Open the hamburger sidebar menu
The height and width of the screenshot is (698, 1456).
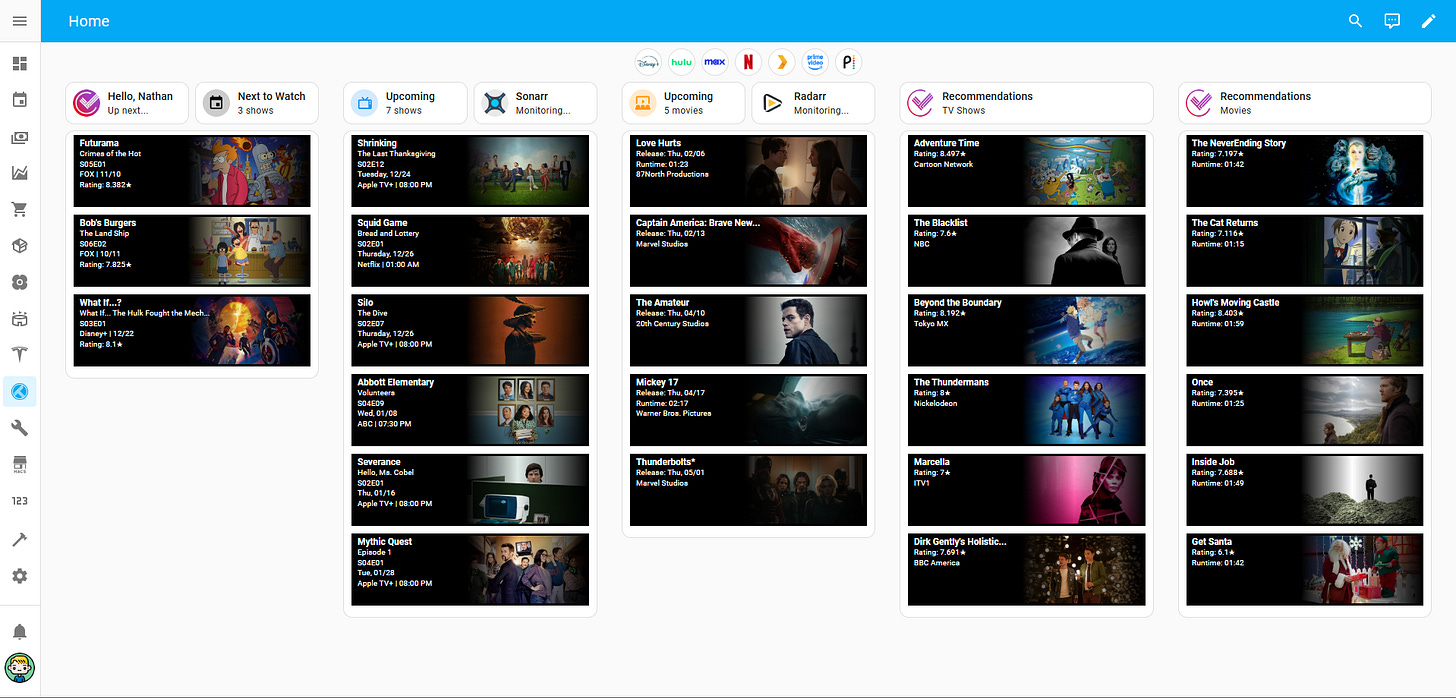coord(20,21)
